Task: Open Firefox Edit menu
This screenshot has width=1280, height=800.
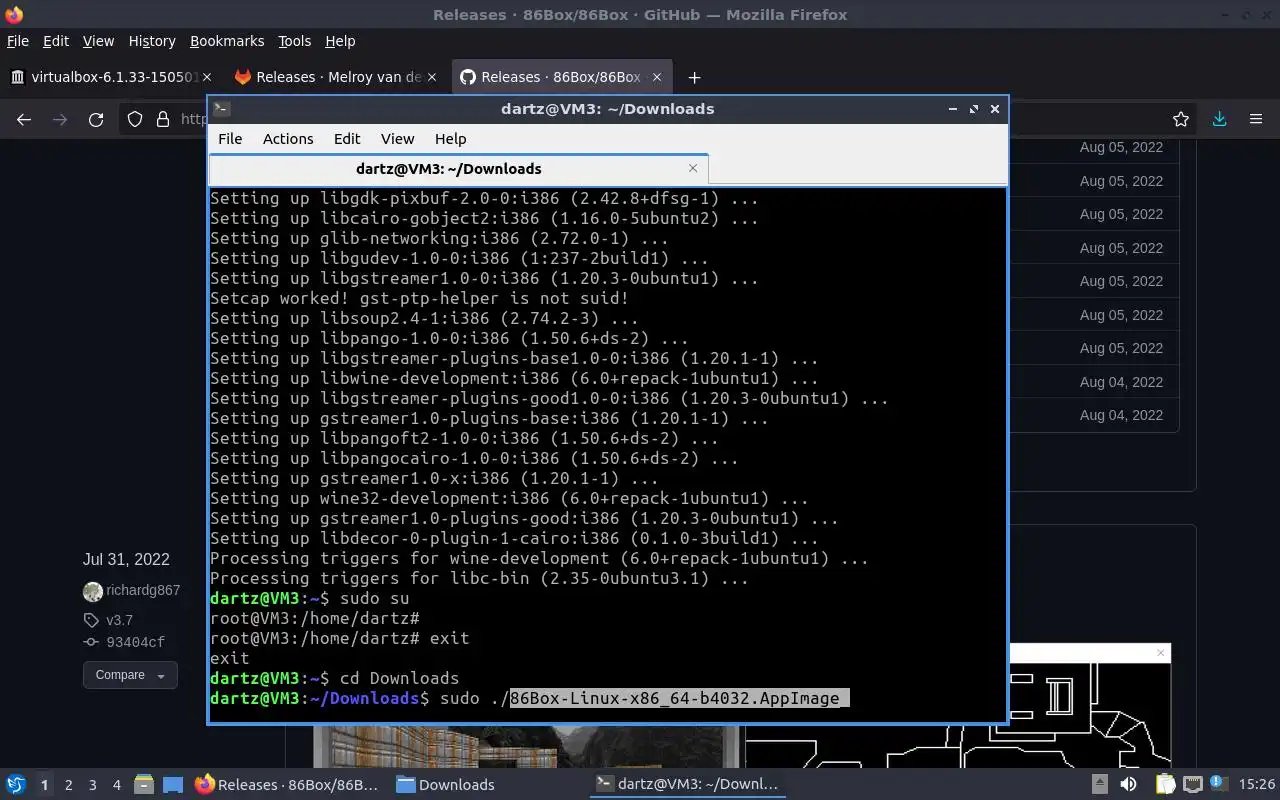Action: [x=56, y=41]
